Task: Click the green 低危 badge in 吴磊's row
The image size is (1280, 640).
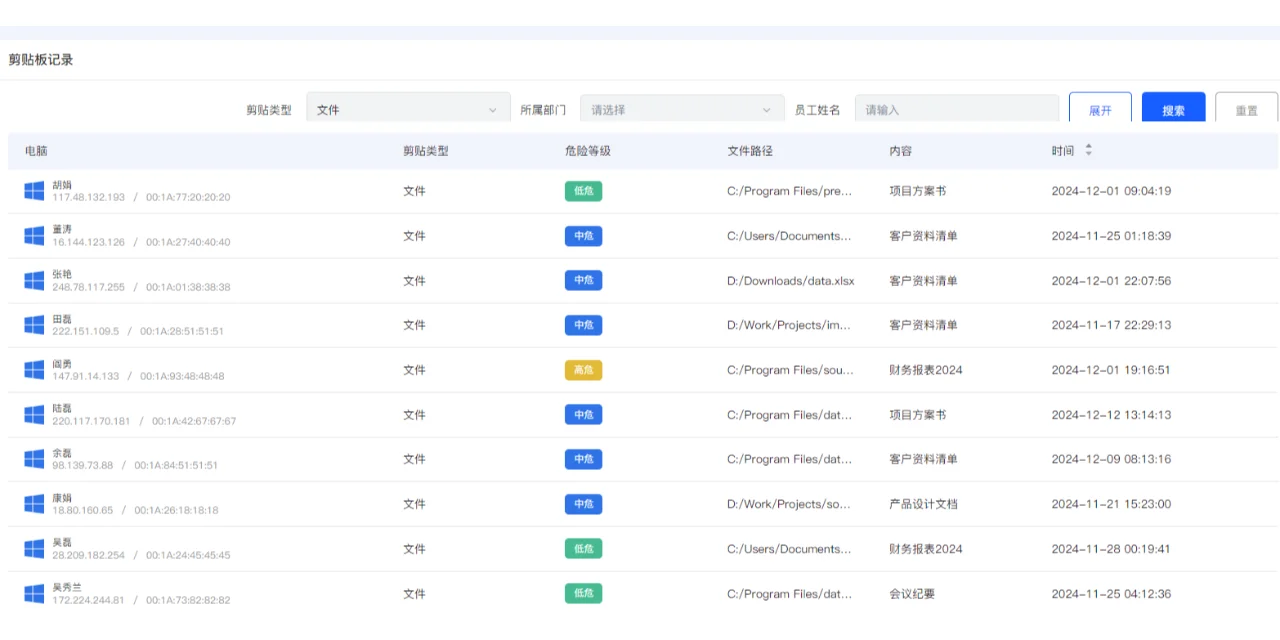Action: (x=583, y=548)
